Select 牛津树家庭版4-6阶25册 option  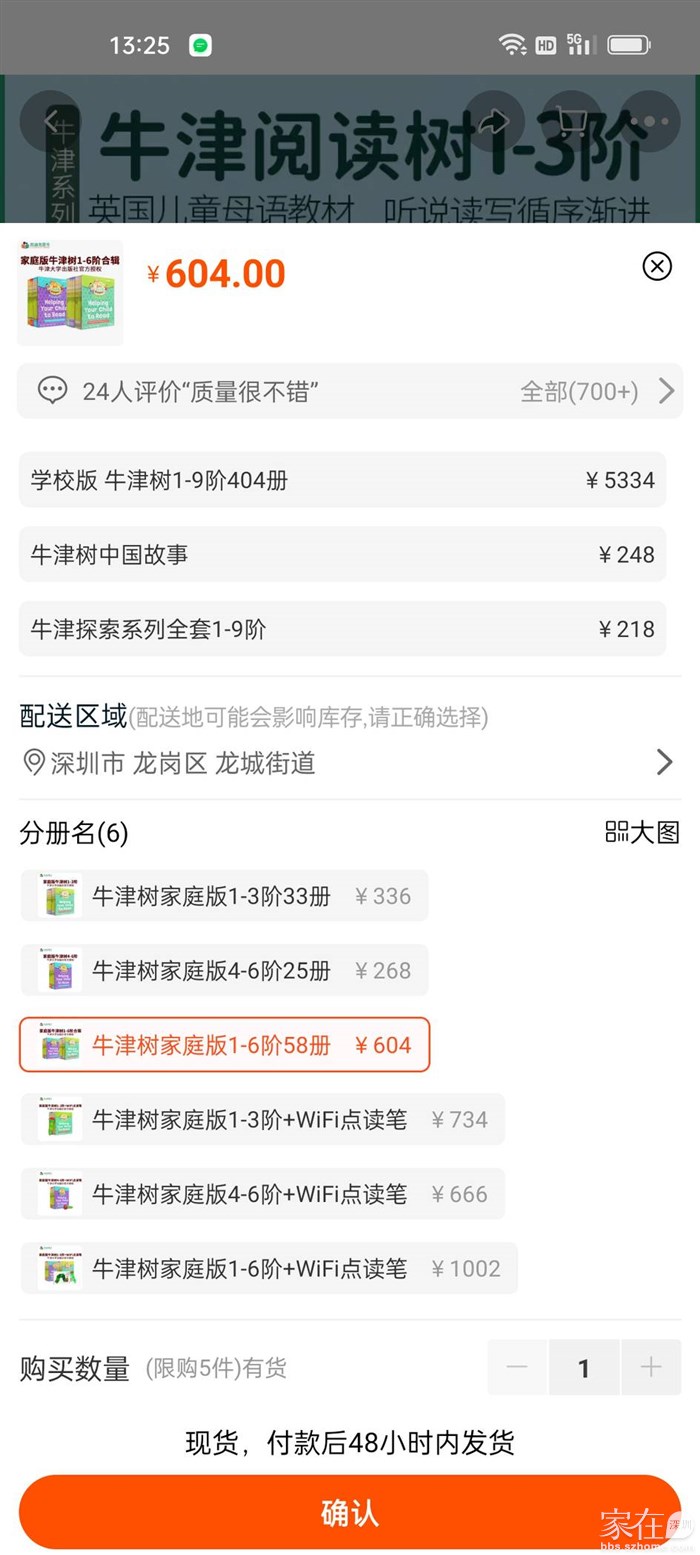coord(224,970)
